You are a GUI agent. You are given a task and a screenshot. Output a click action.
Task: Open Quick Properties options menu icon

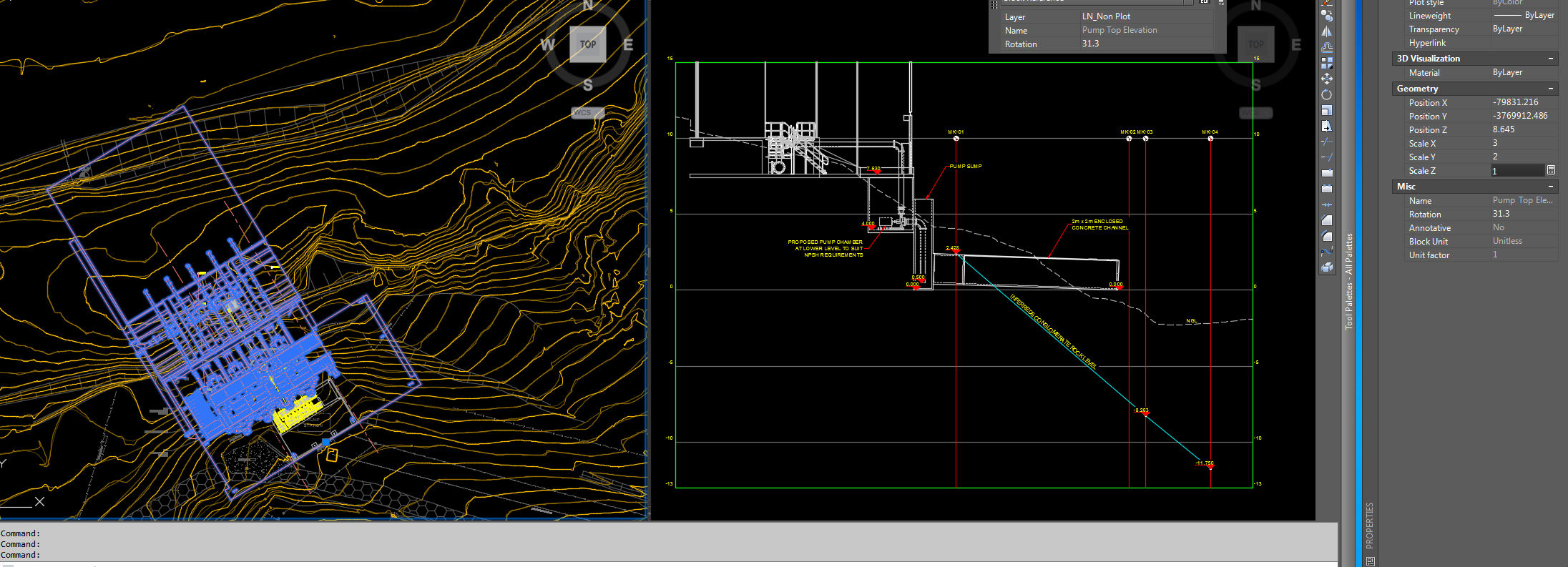click(x=1221, y=2)
